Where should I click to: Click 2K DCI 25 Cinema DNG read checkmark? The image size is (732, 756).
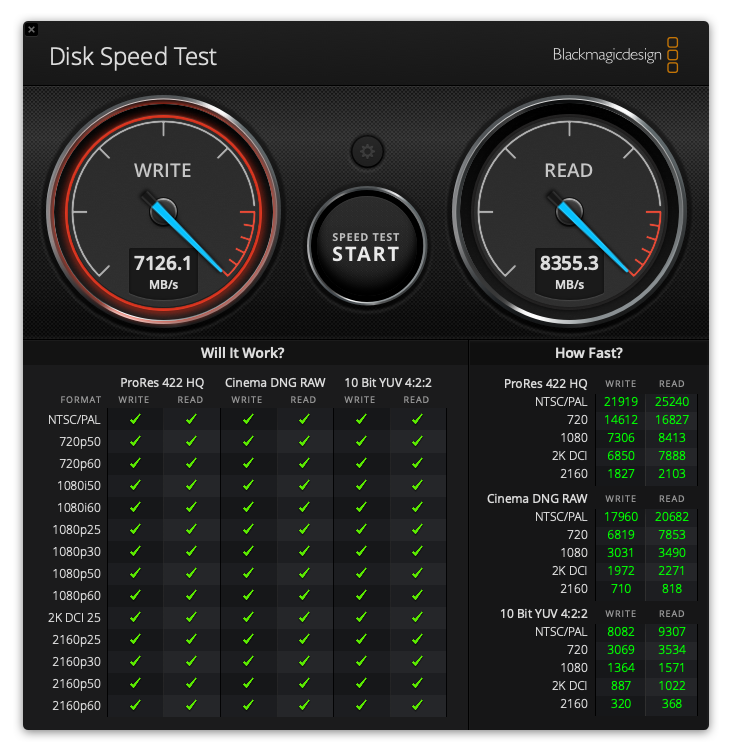(304, 617)
